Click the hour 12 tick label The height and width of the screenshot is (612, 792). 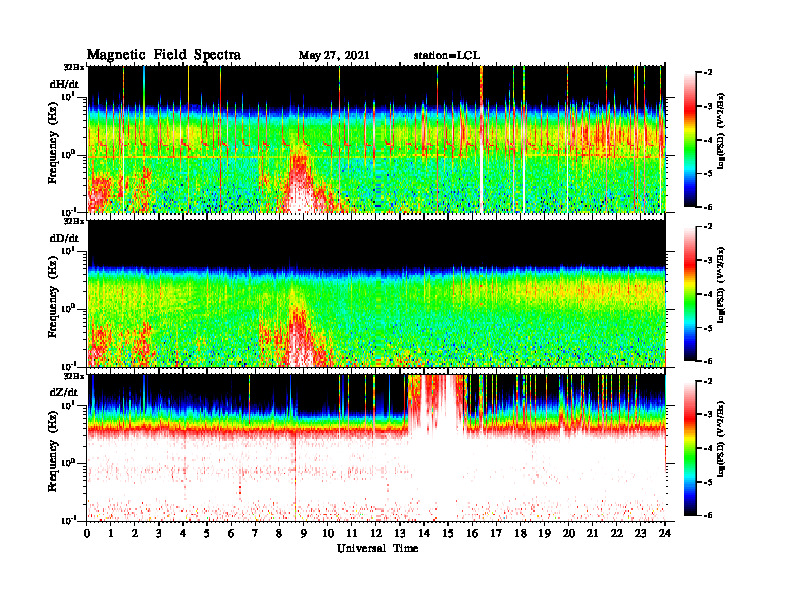point(376,533)
